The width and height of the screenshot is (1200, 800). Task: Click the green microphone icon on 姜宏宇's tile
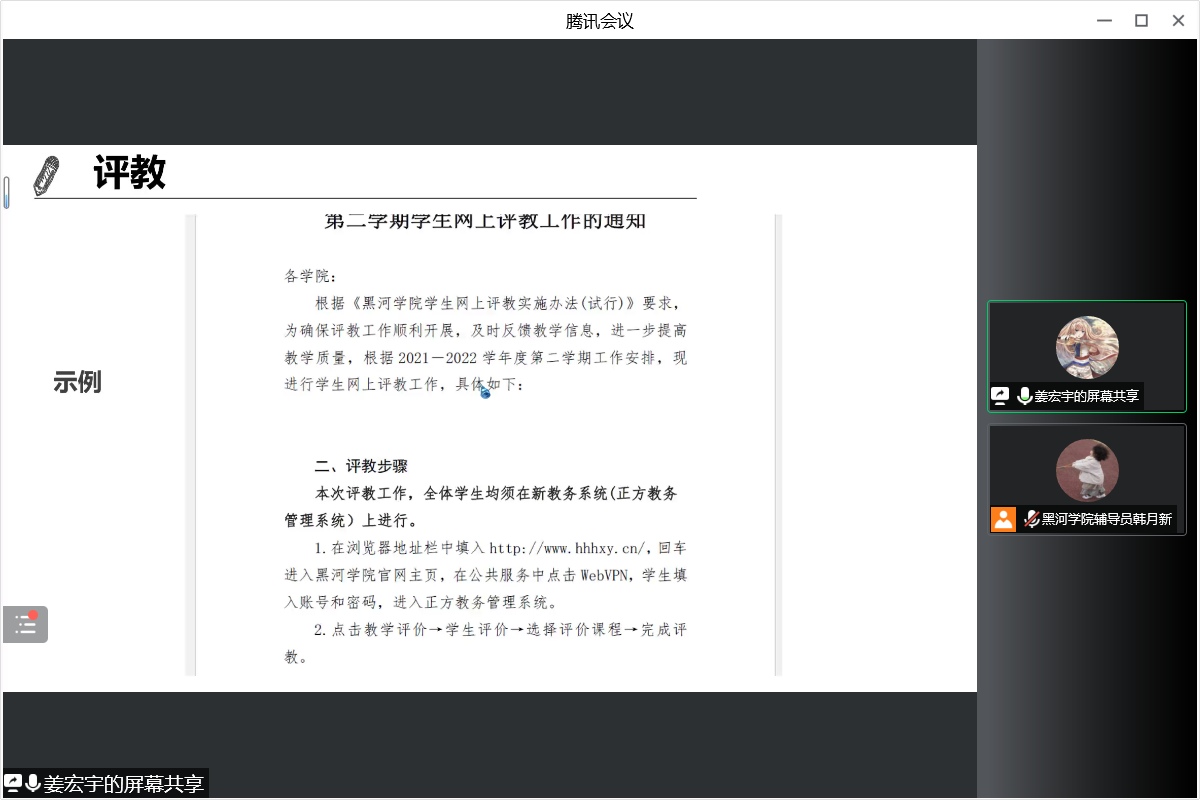(x=1024, y=396)
